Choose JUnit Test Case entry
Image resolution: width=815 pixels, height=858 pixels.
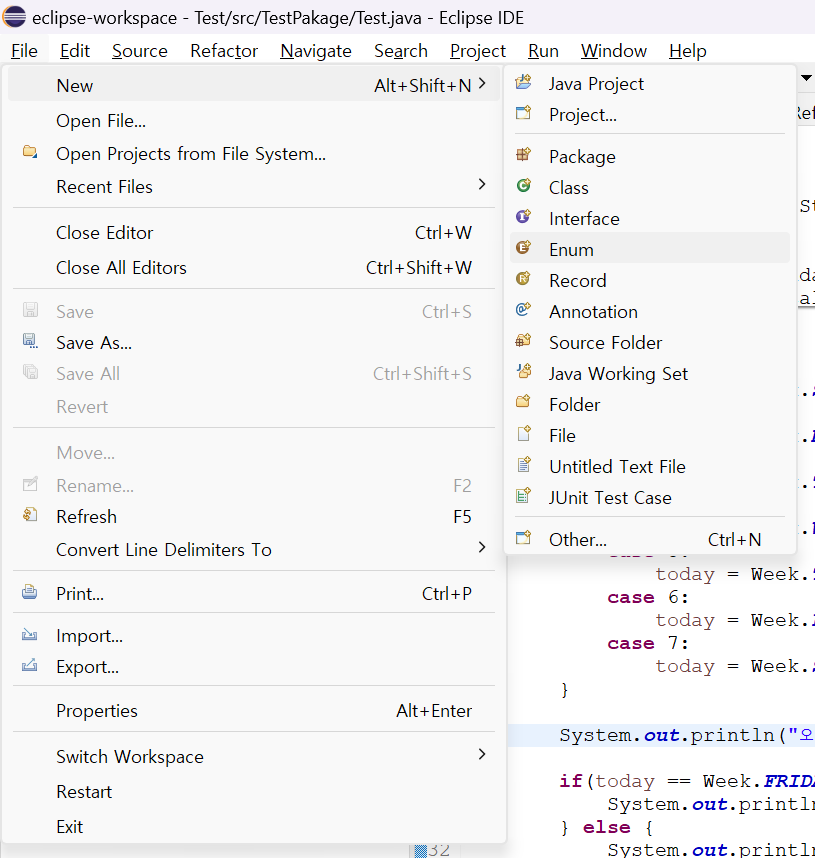tap(650, 498)
